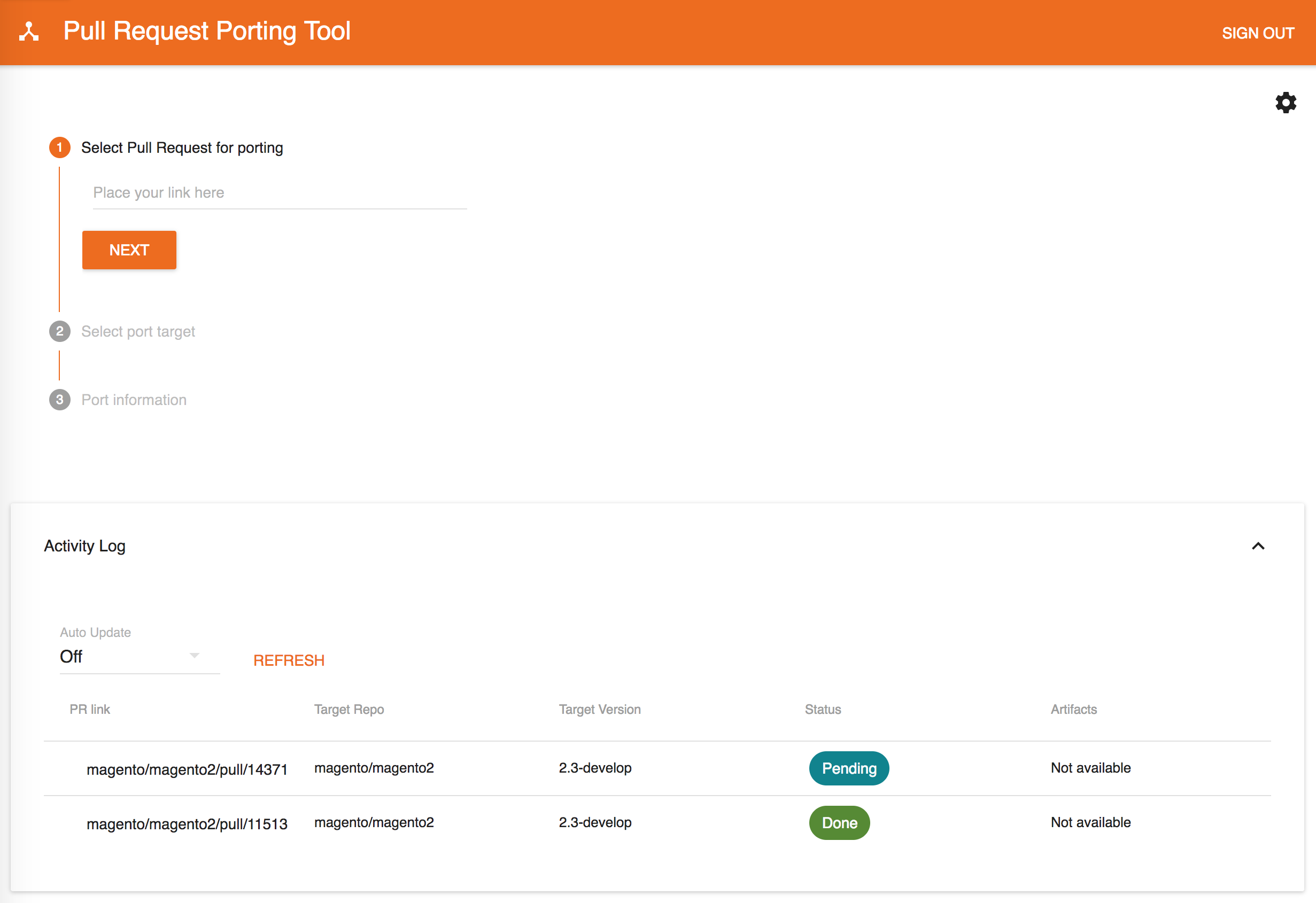The image size is (1316, 903).
Task: Click the orange step 1 circle icon
Action: pos(60,147)
